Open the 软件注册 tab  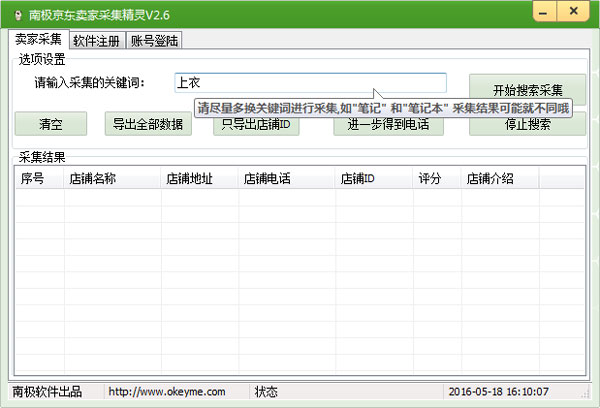pos(96,41)
